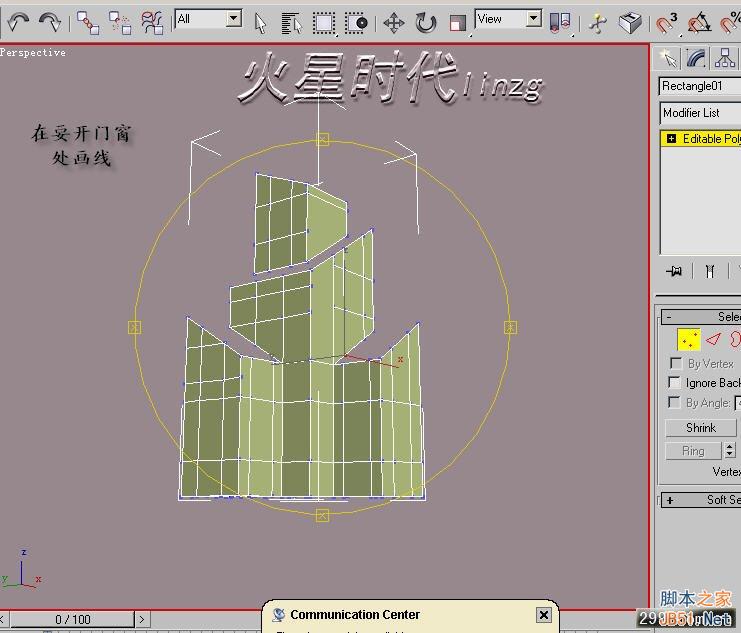Click the Pin Stack icon
The height and width of the screenshot is (633, 741).
[x=673, y=271]
